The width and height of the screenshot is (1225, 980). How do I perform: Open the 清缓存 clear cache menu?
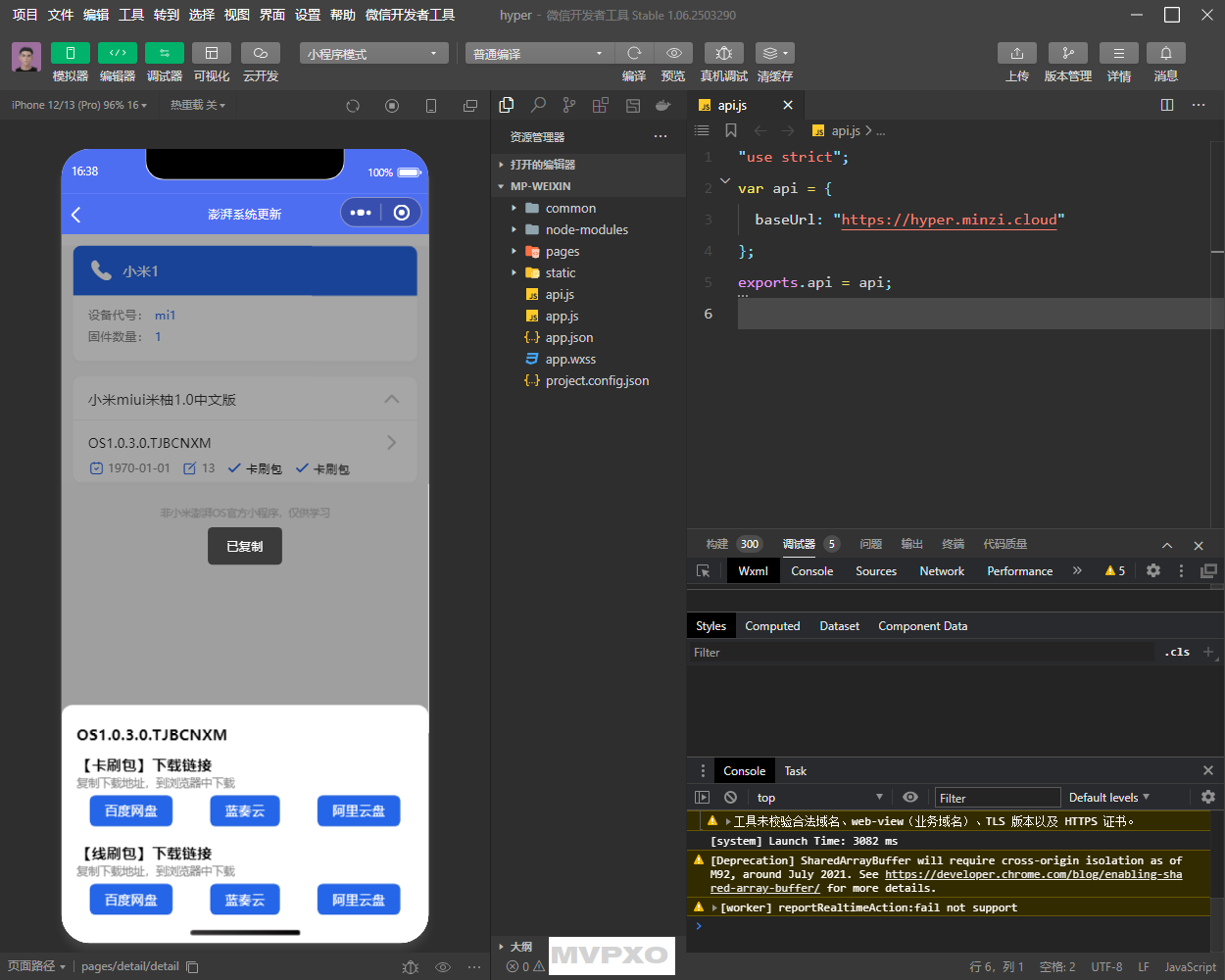pyautogui.click(x=775, y=53)
